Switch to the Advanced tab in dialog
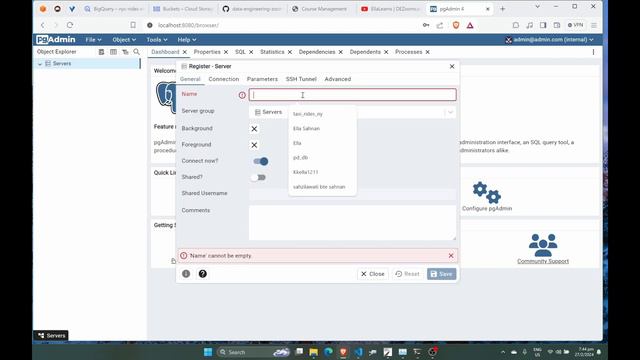The image size is (640, 360). pos(338,79)
